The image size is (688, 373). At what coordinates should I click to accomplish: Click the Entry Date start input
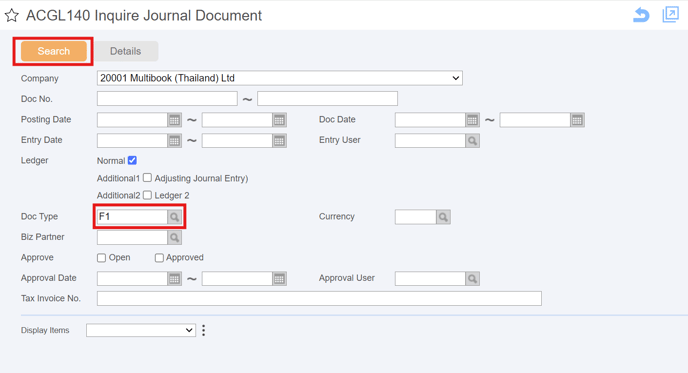(x=133, y=140)
